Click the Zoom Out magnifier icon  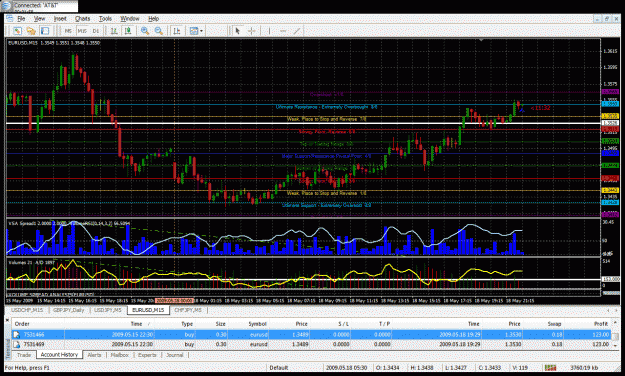coord(159,31)
